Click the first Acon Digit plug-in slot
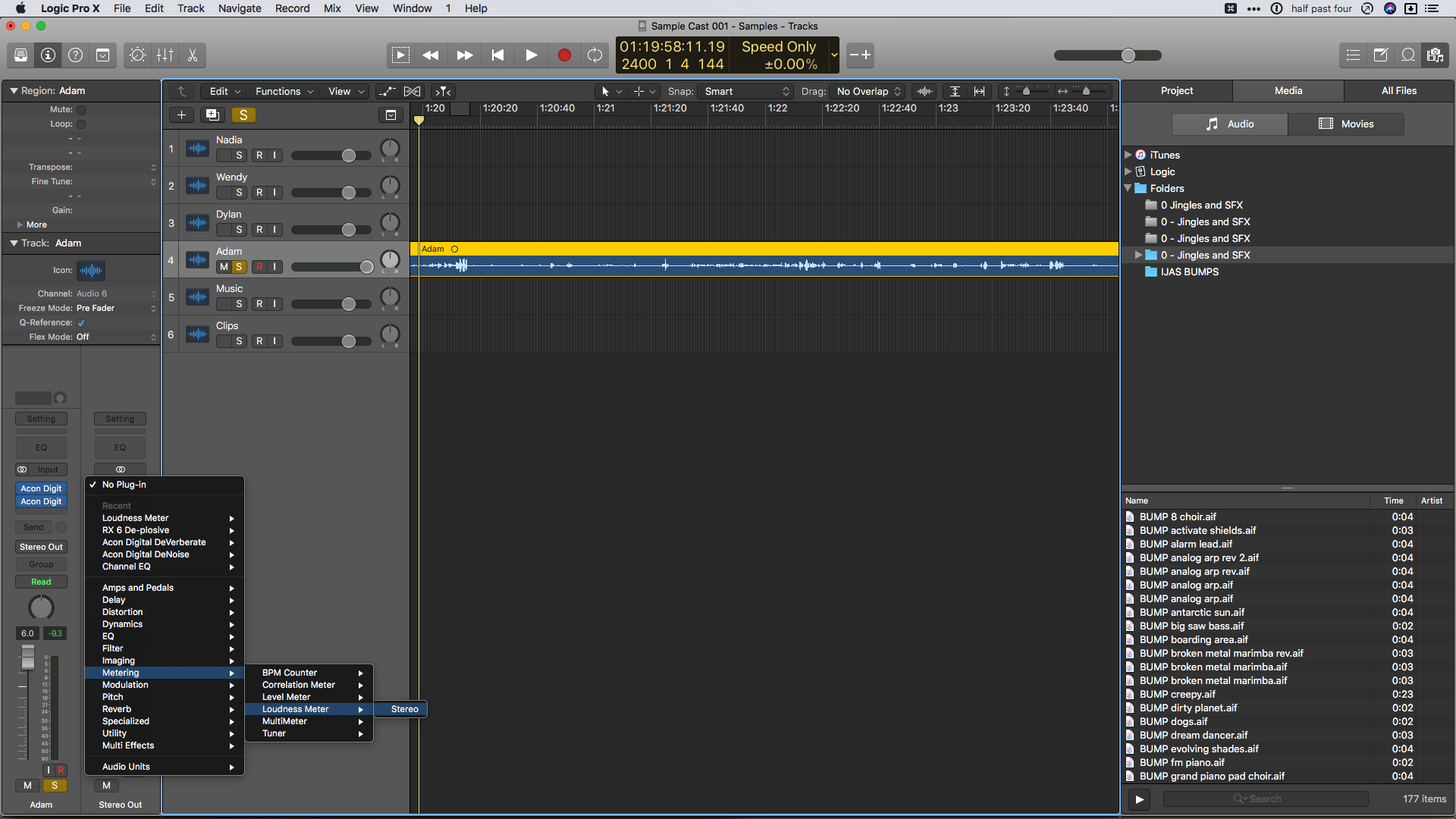The width and height of the screenshot is (1456, 819). 41,488
